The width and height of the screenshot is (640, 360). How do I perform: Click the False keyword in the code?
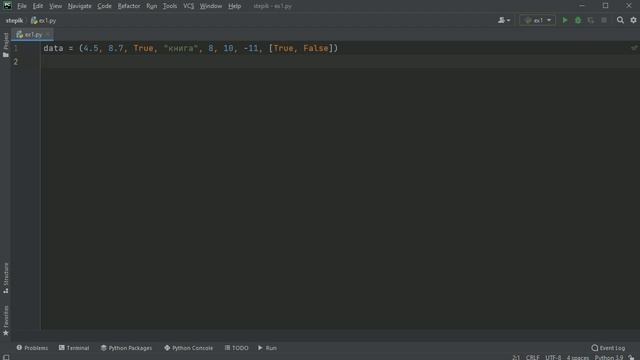click(x=316, y=48)
